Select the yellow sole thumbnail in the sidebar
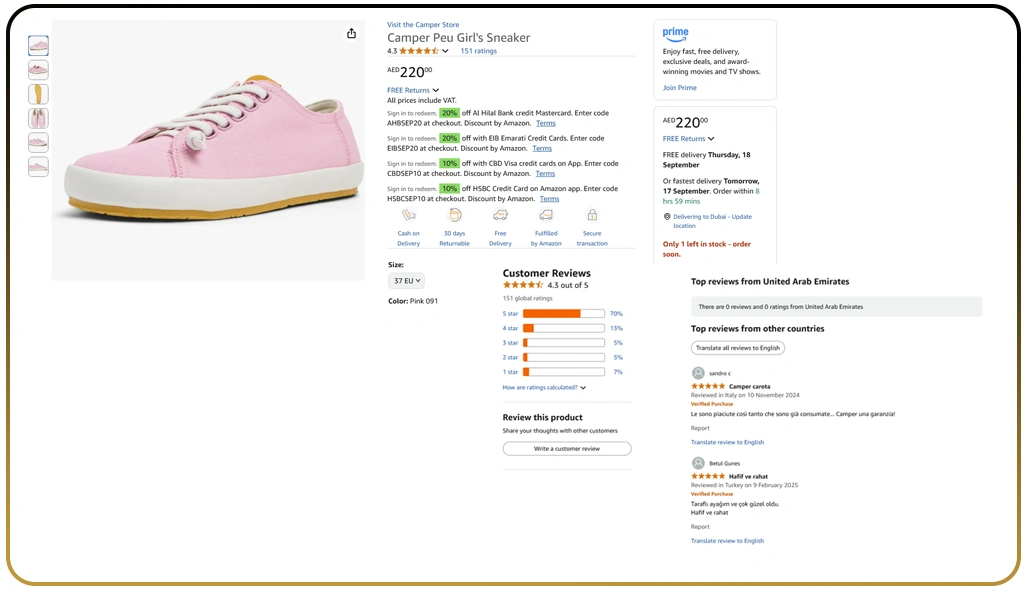1026x589 pixels. pos(38,93)
